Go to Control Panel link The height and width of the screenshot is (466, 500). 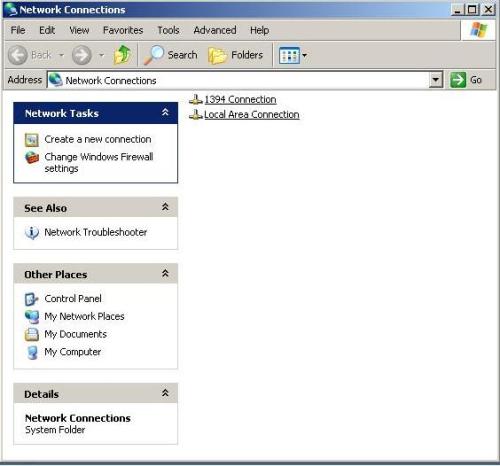(x=73, y=299)
